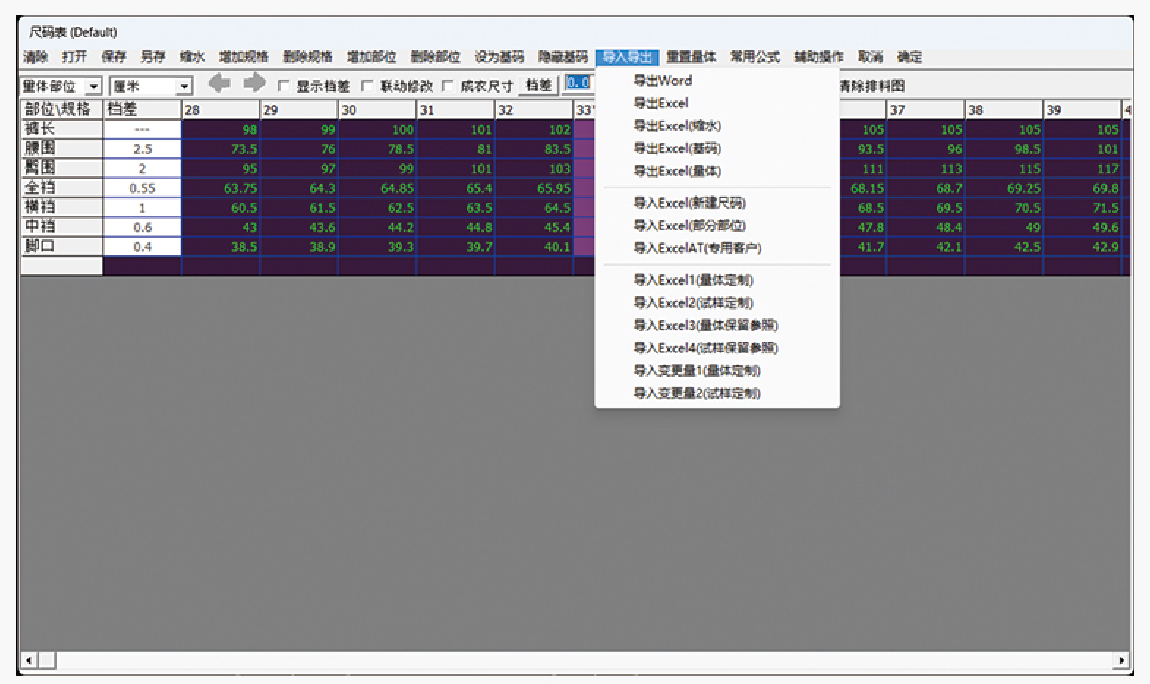Click horizontal scrollbar left arrow
Screen dimensions: 1150x684
27,660
